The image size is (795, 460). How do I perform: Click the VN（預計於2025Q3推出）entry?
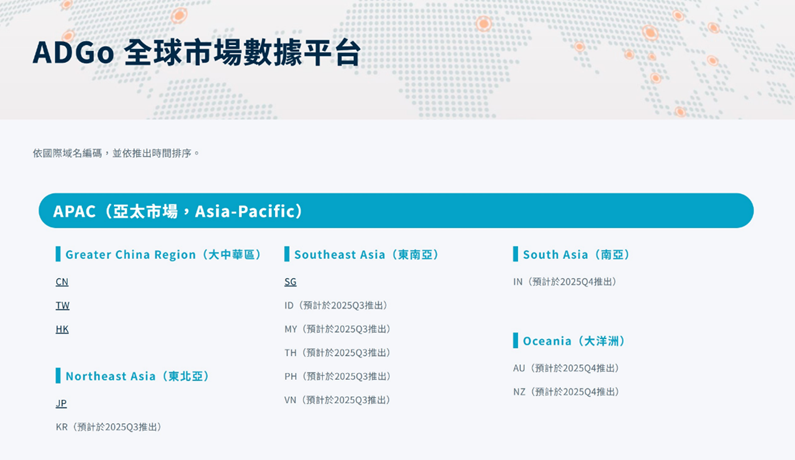(338, 400)
